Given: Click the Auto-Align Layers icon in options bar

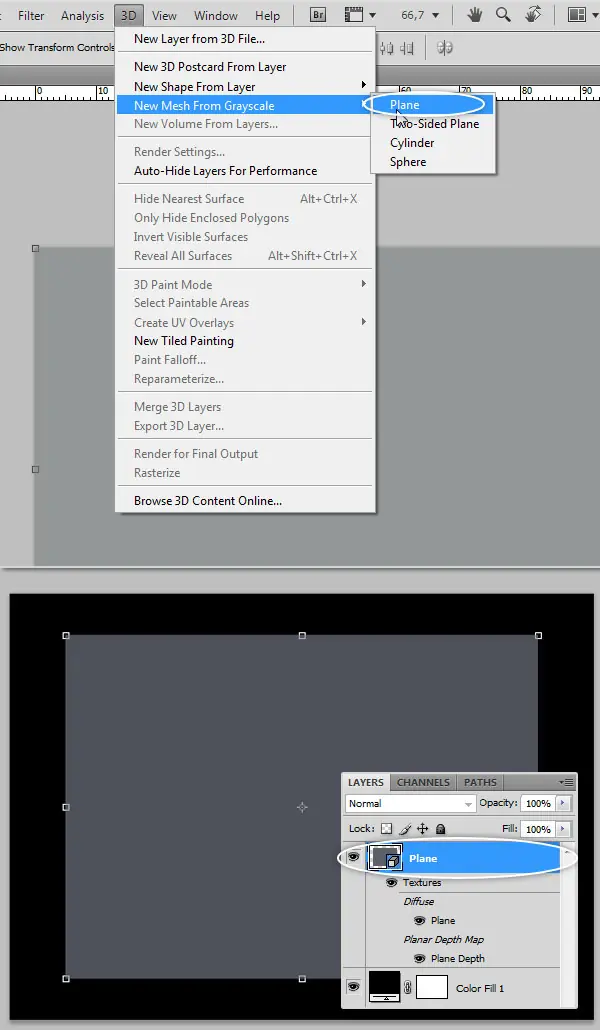Looking at the screenshot, I should click(445, 48).
